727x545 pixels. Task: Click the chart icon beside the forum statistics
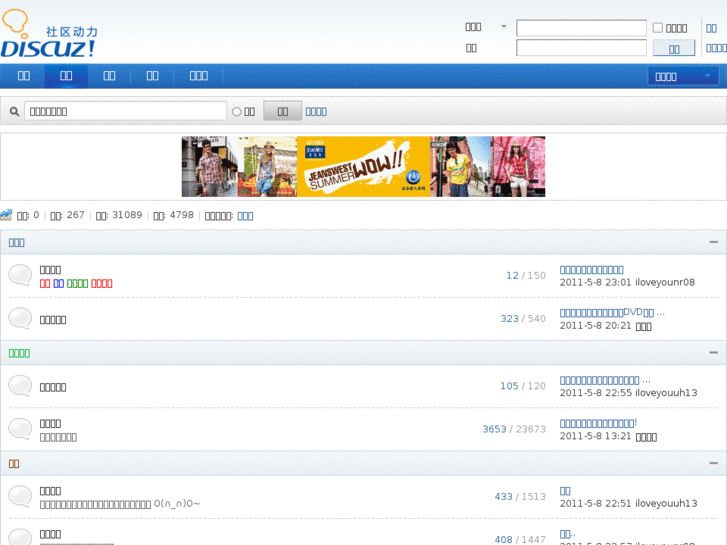click(x=6, y=215)
